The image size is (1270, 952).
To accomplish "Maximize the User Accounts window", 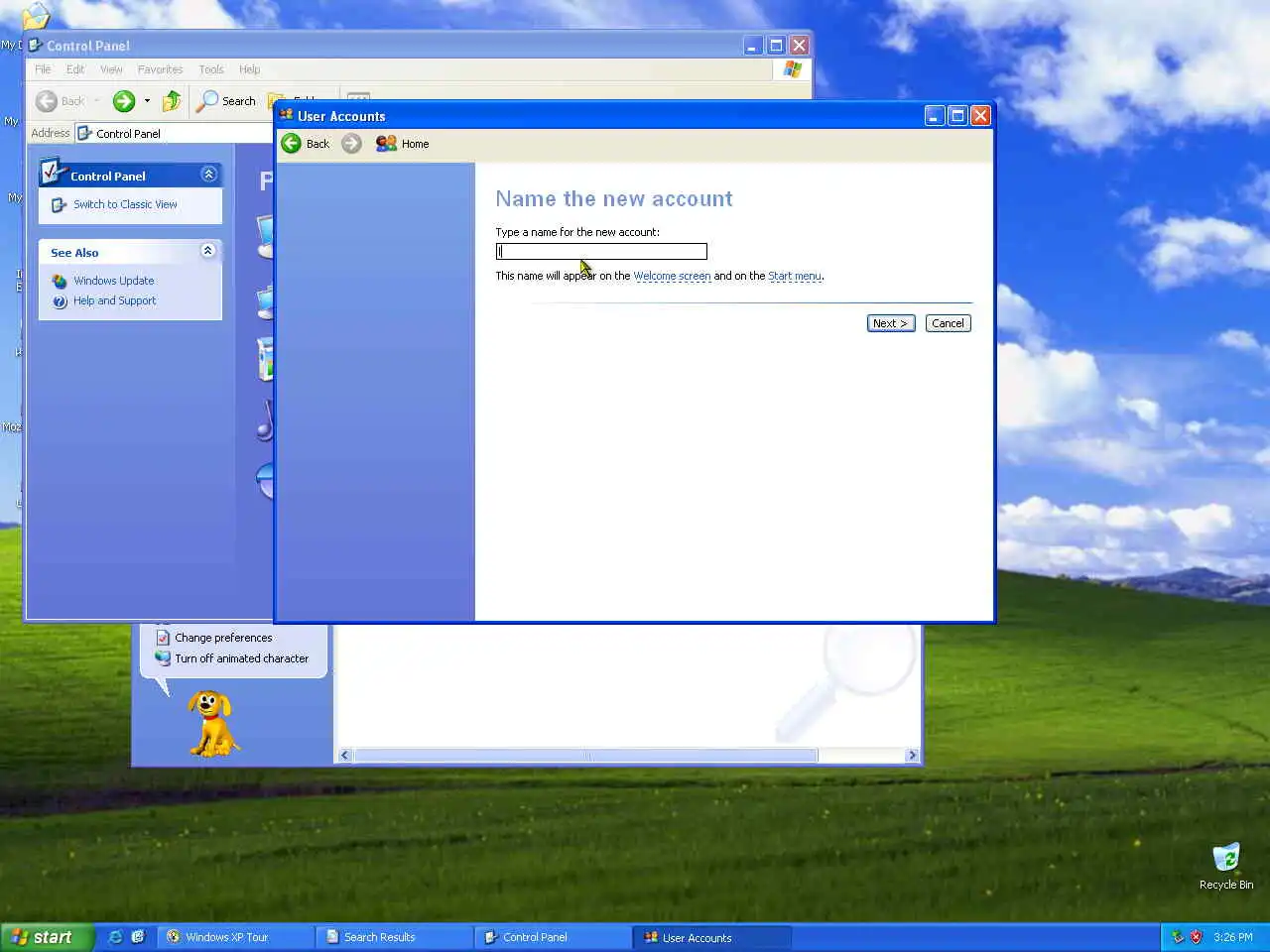I will [x=957, y=116].
